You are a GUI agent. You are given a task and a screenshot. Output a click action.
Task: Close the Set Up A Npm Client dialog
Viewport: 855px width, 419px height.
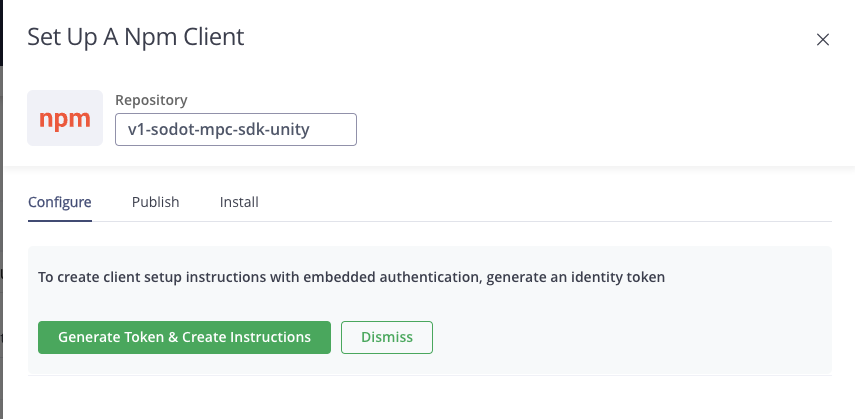point(822,39)
